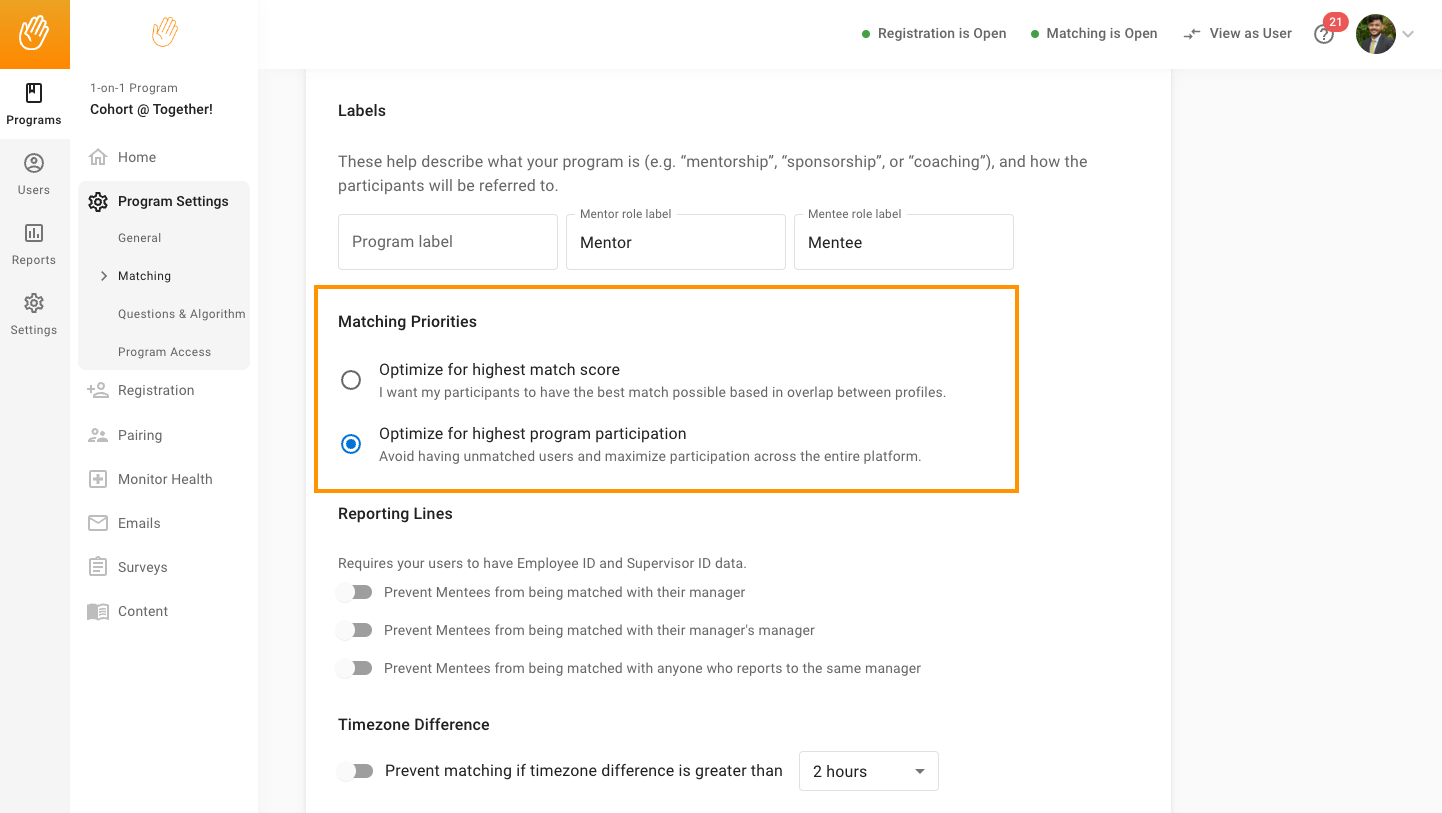The image size is (1442, 813).
Task: Open Questions & Algorithm settings
Action: click(x=181, y=314)
